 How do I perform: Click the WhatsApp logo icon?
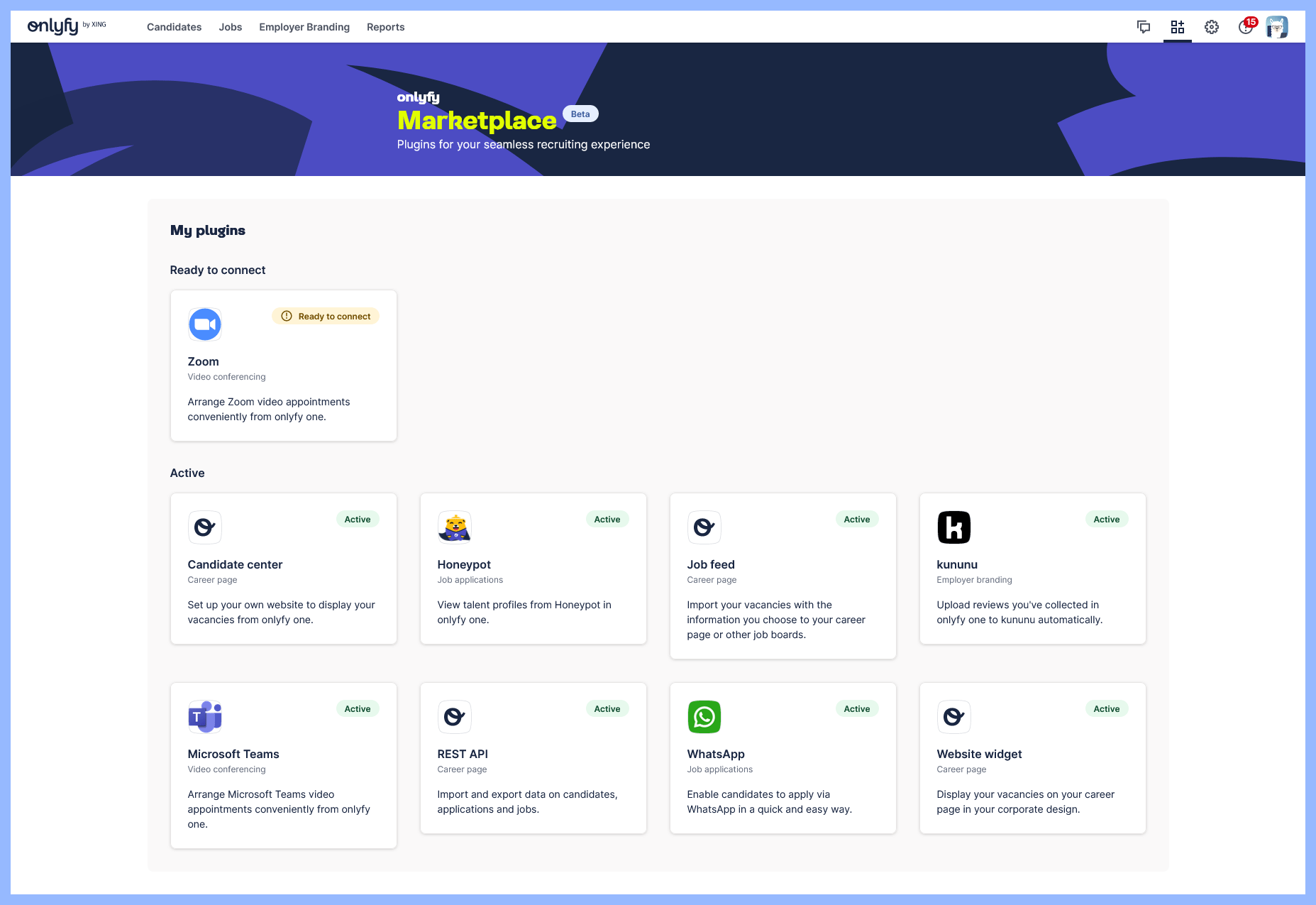(x=704, y=717)
